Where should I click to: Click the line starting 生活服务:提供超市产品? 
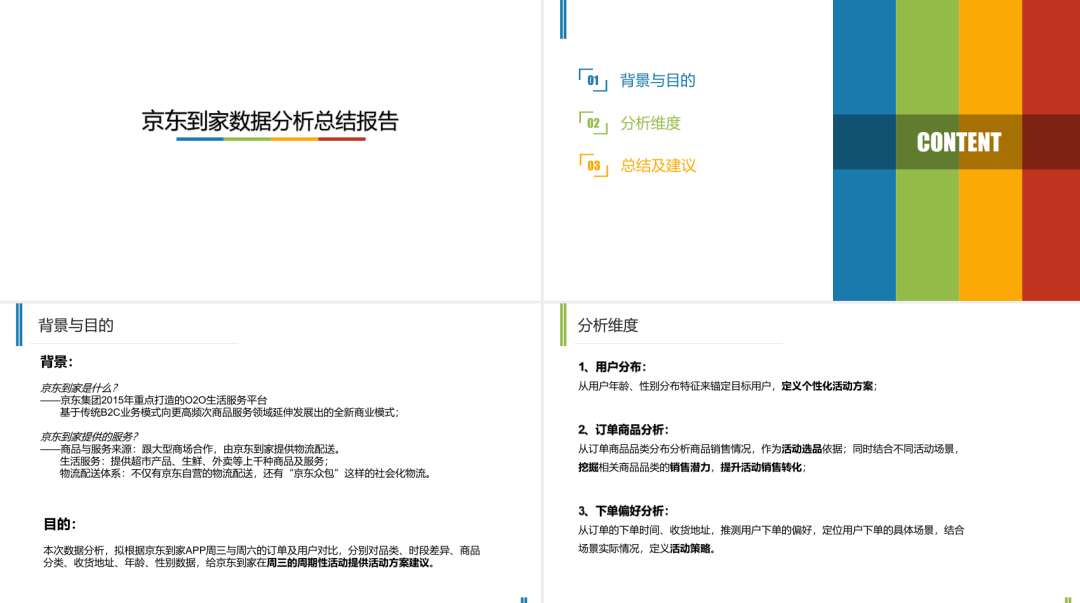(x=194, y=461)
